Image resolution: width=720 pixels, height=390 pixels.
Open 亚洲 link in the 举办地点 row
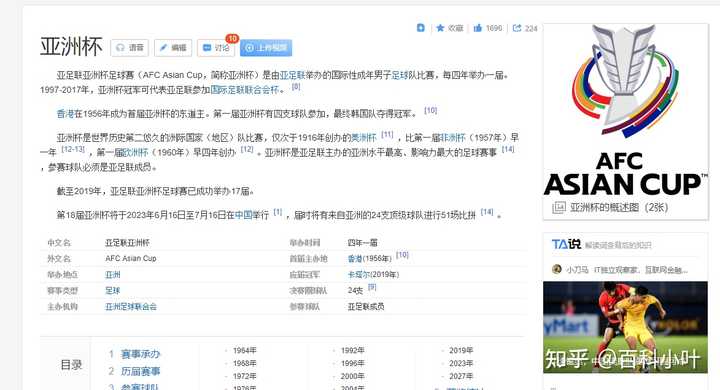(113, 275)
